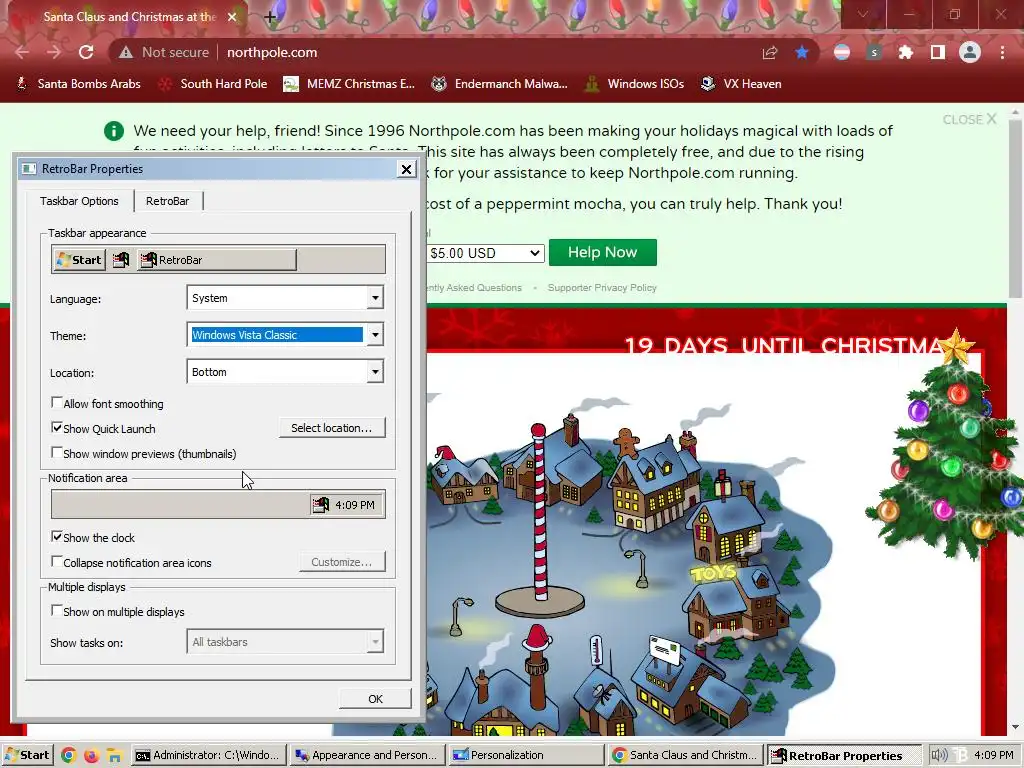1024x768 pixels.
Task: Switch to the RetroBar tab
Action: (168, 201)
